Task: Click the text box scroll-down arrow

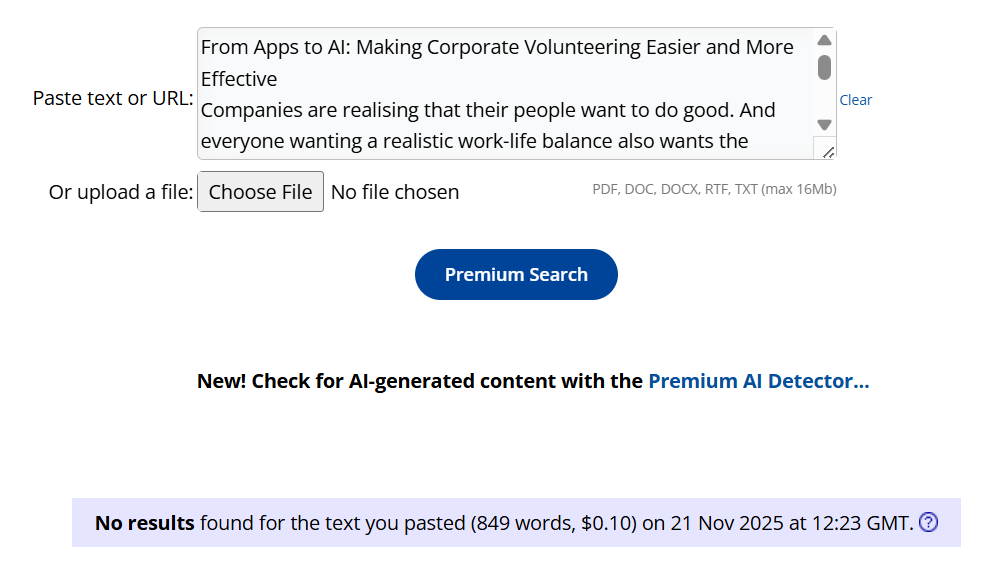Action: tap(824, 125)
